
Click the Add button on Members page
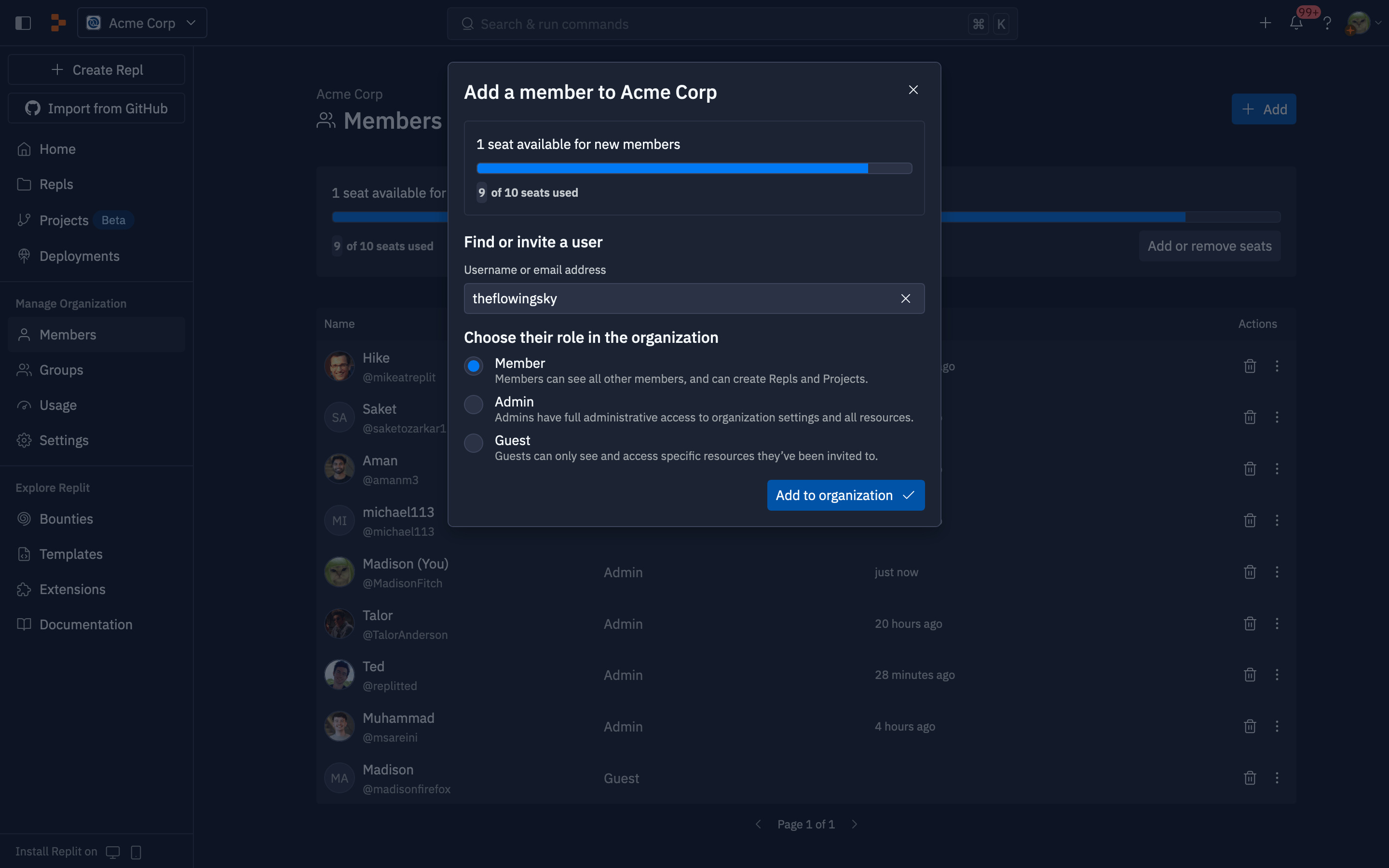(x=1263, y=109)
